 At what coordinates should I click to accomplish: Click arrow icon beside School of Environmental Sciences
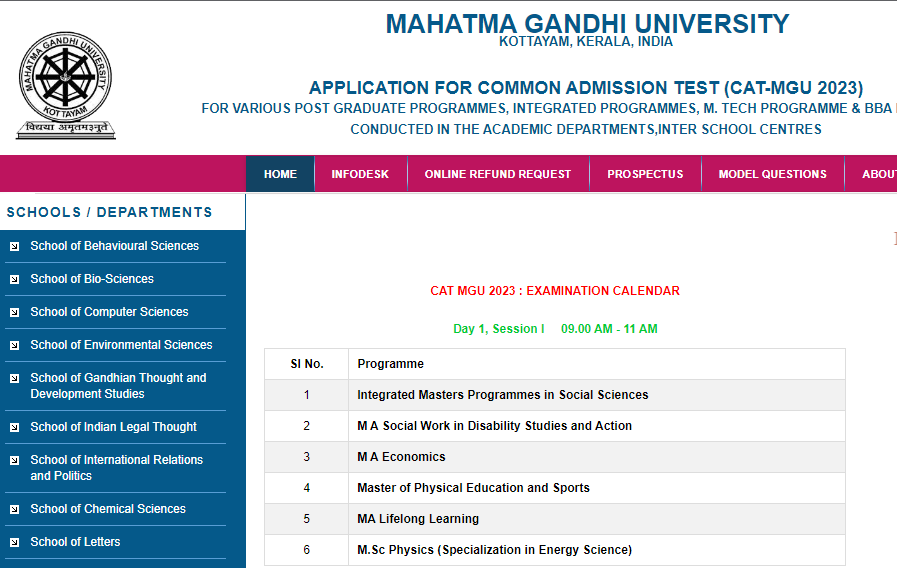15,346
